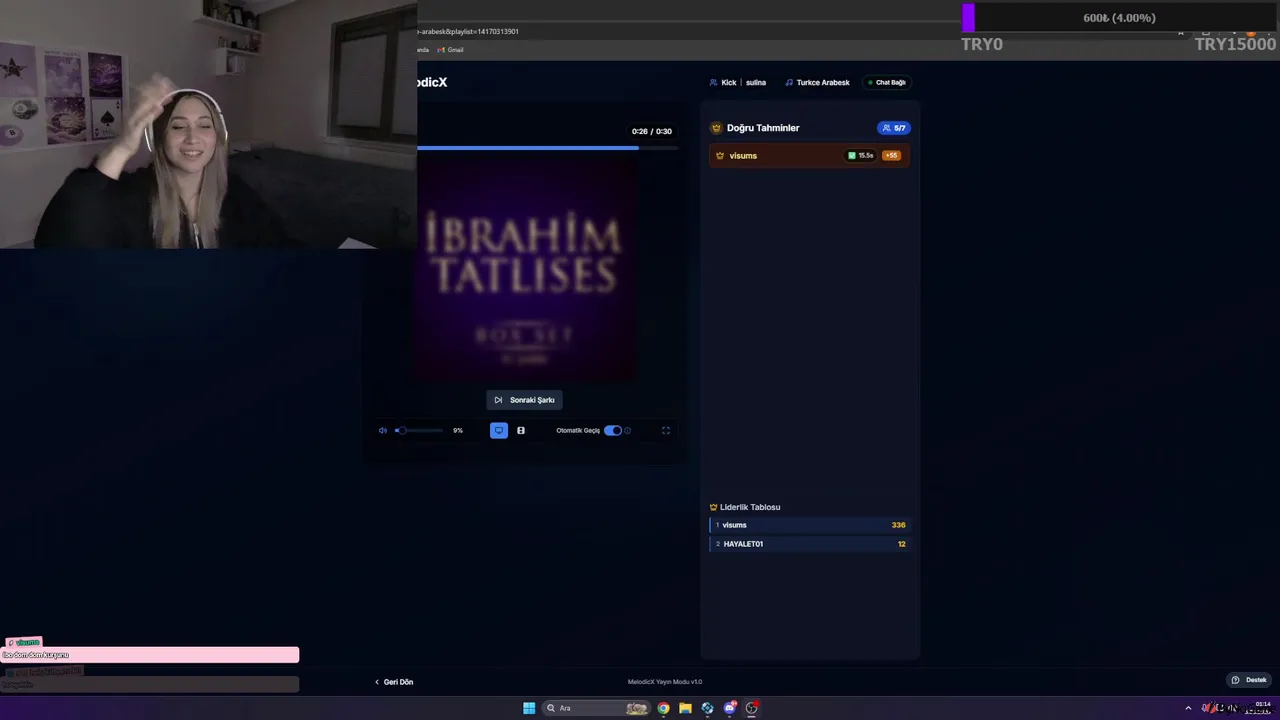Open the Gmail bookmark
This screenshot has width=1280, height=720.
click(450, 50)
